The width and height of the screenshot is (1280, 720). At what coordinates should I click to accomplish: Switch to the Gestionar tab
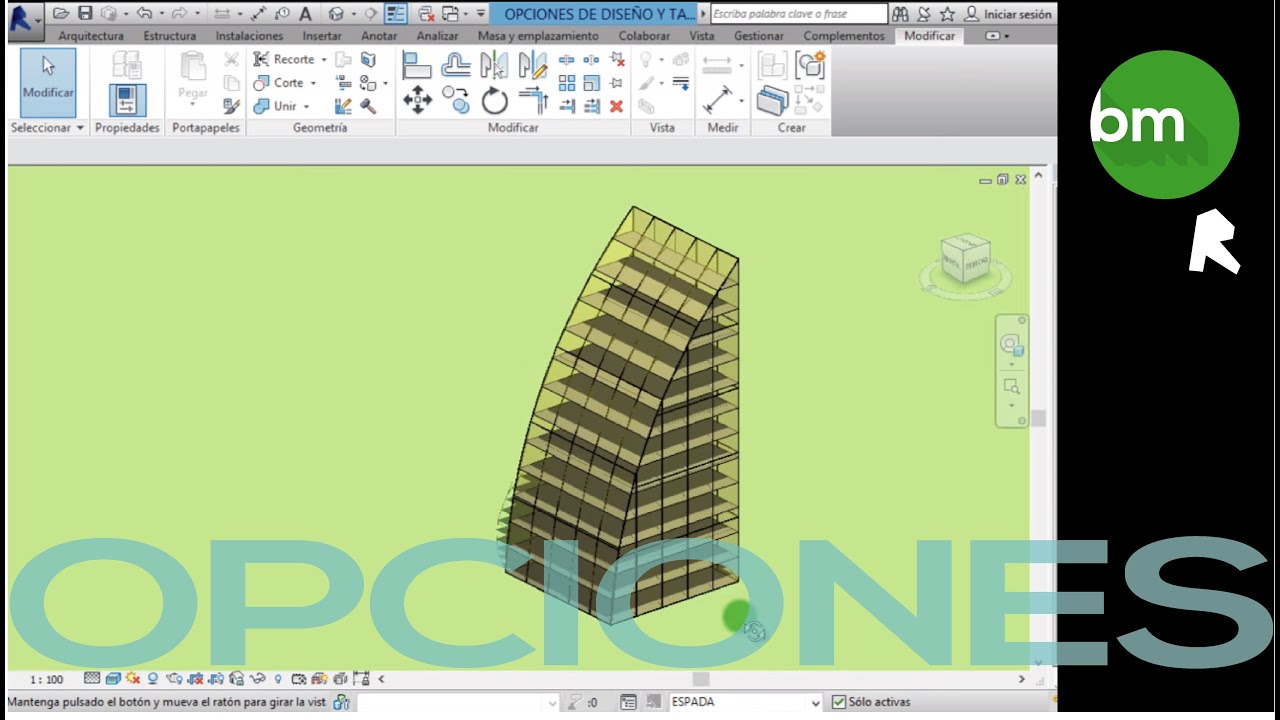759,36
